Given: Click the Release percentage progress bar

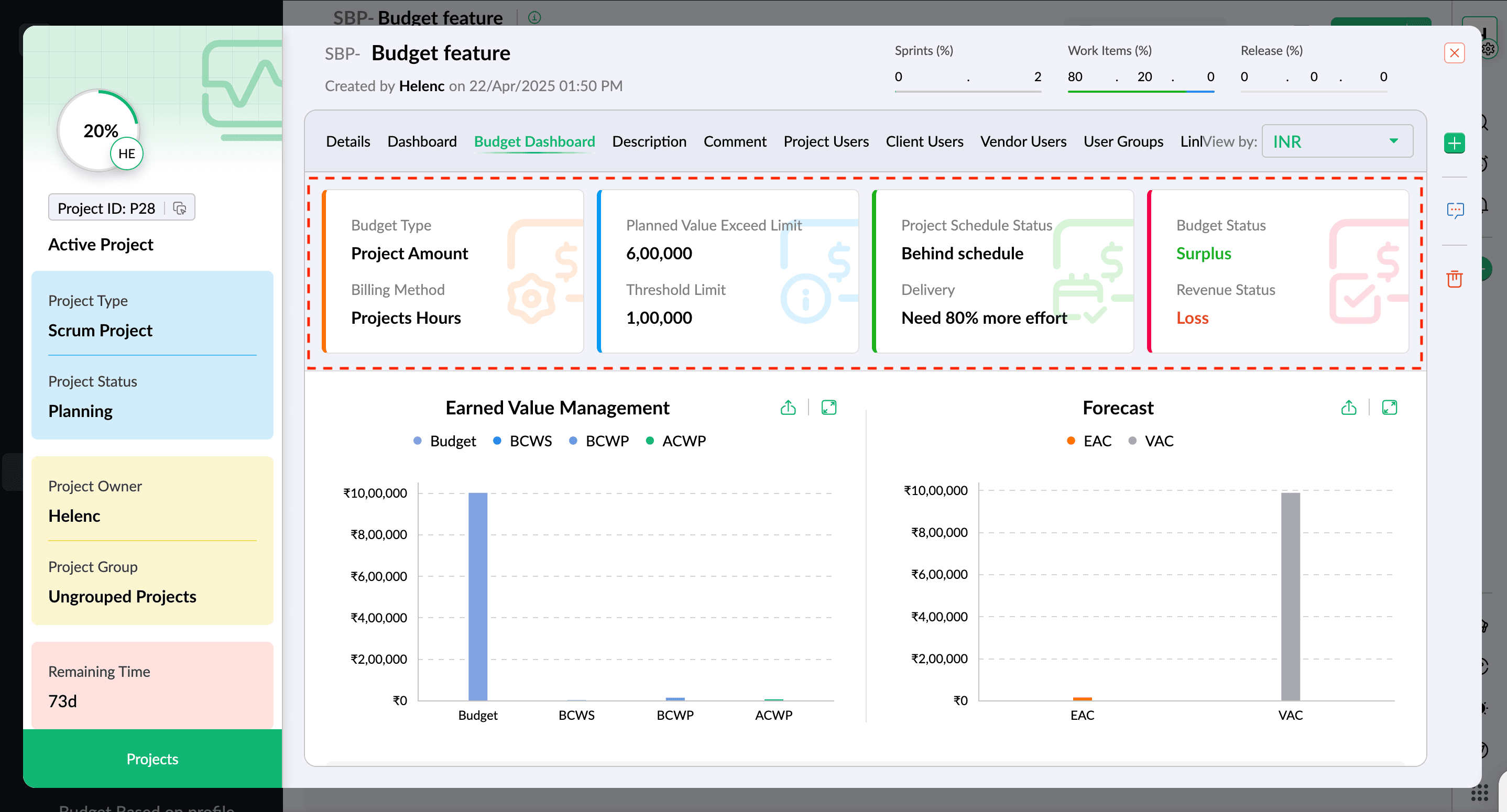Looking at the screenshot, I should pos(1314,91).
